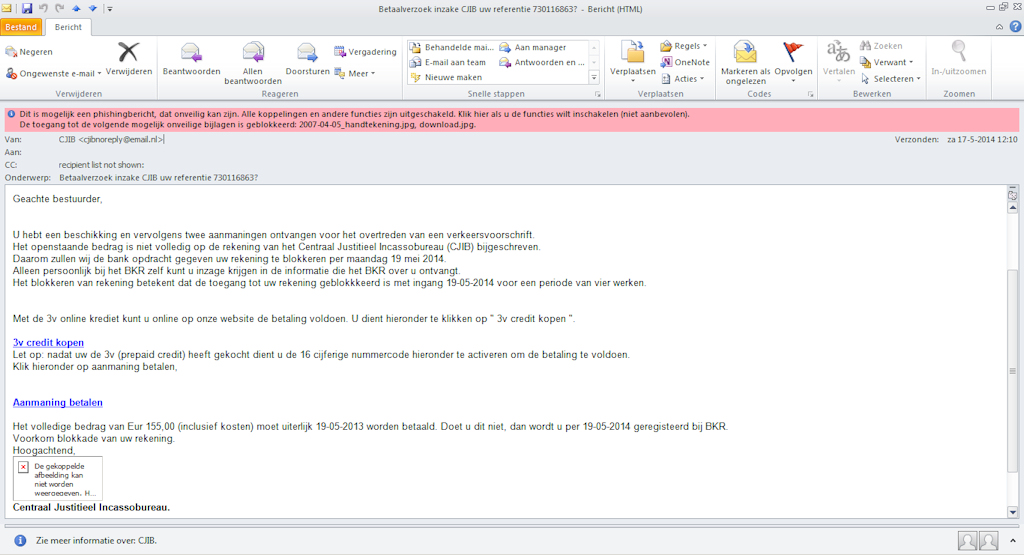Minimize the ribbon with caret icon
This screenshot has width=1024, height=555.
coord(999,27)
